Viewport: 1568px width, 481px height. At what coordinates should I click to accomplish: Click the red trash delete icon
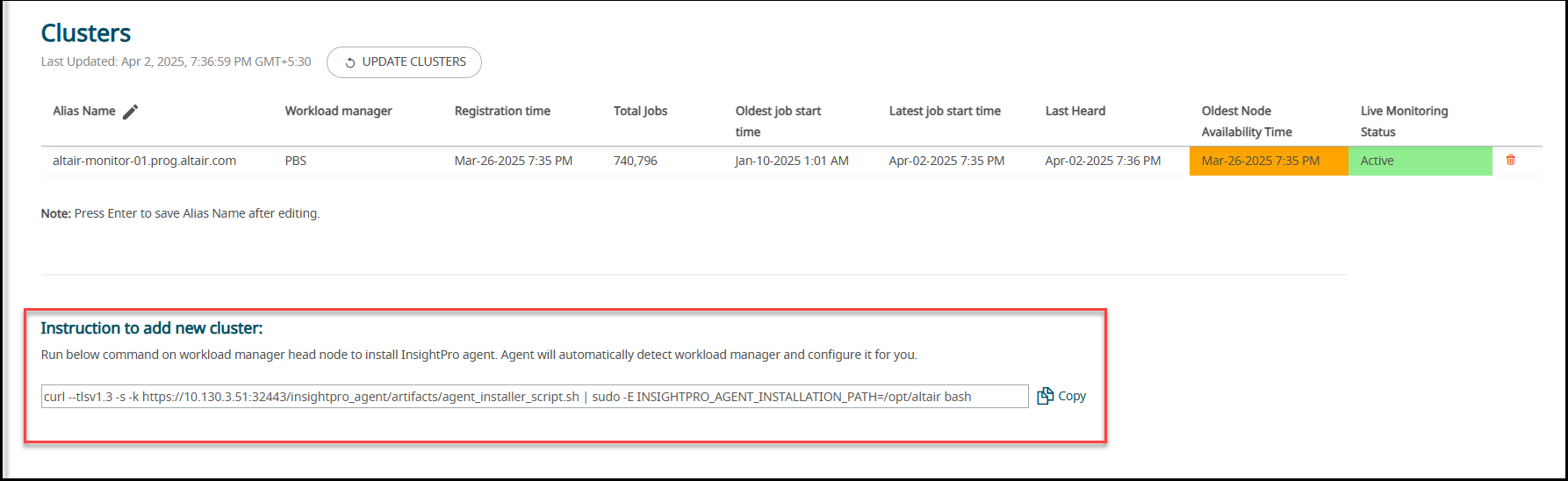[1511, 160]
